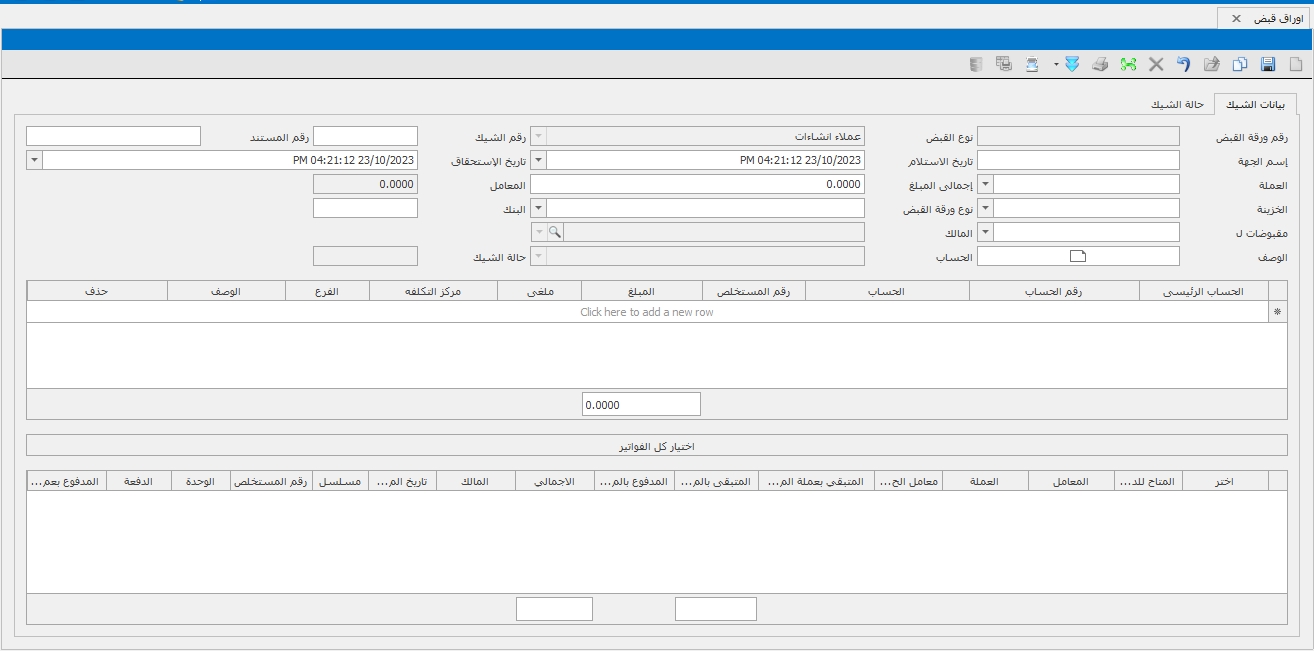Click the New document icon in toolbar

pyautogui.click(x=1297, y=64)
